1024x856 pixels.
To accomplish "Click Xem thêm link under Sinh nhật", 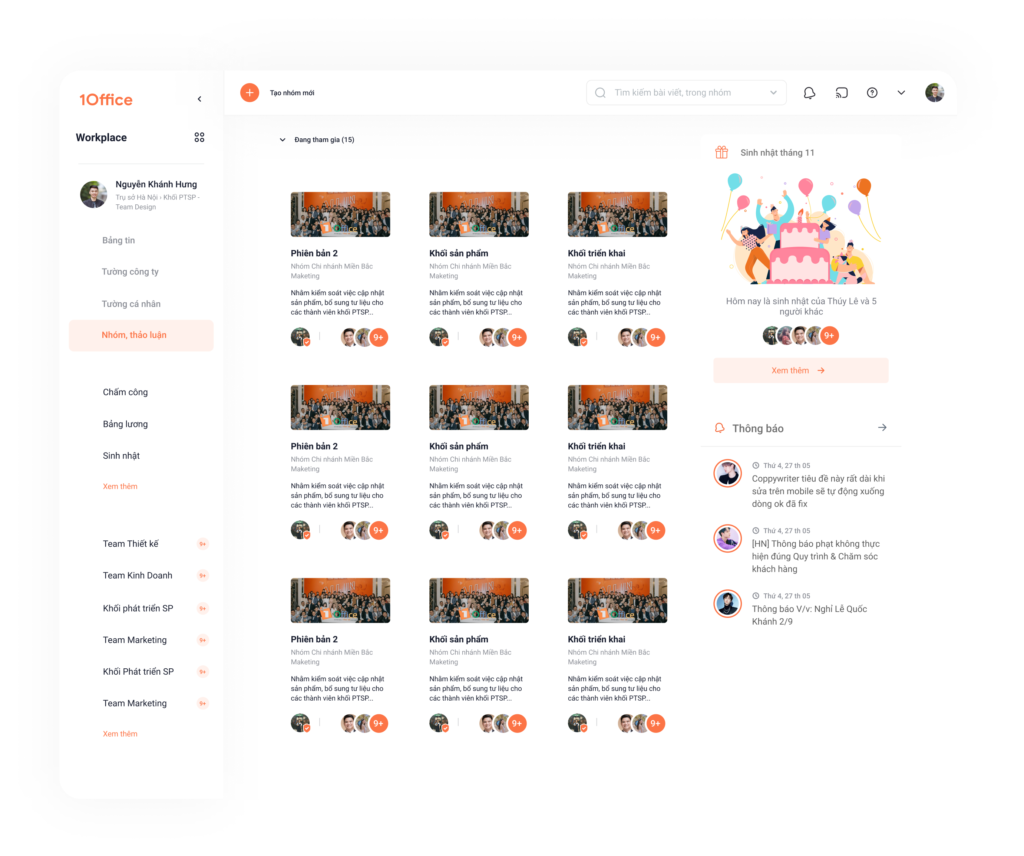I will click(x=120, y=486).
